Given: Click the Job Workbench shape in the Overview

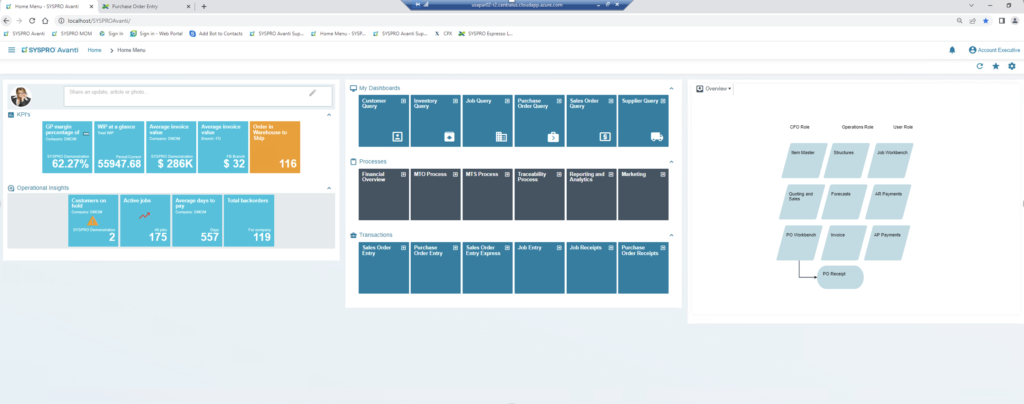Looking at the screenshot, I should (891, 161).
